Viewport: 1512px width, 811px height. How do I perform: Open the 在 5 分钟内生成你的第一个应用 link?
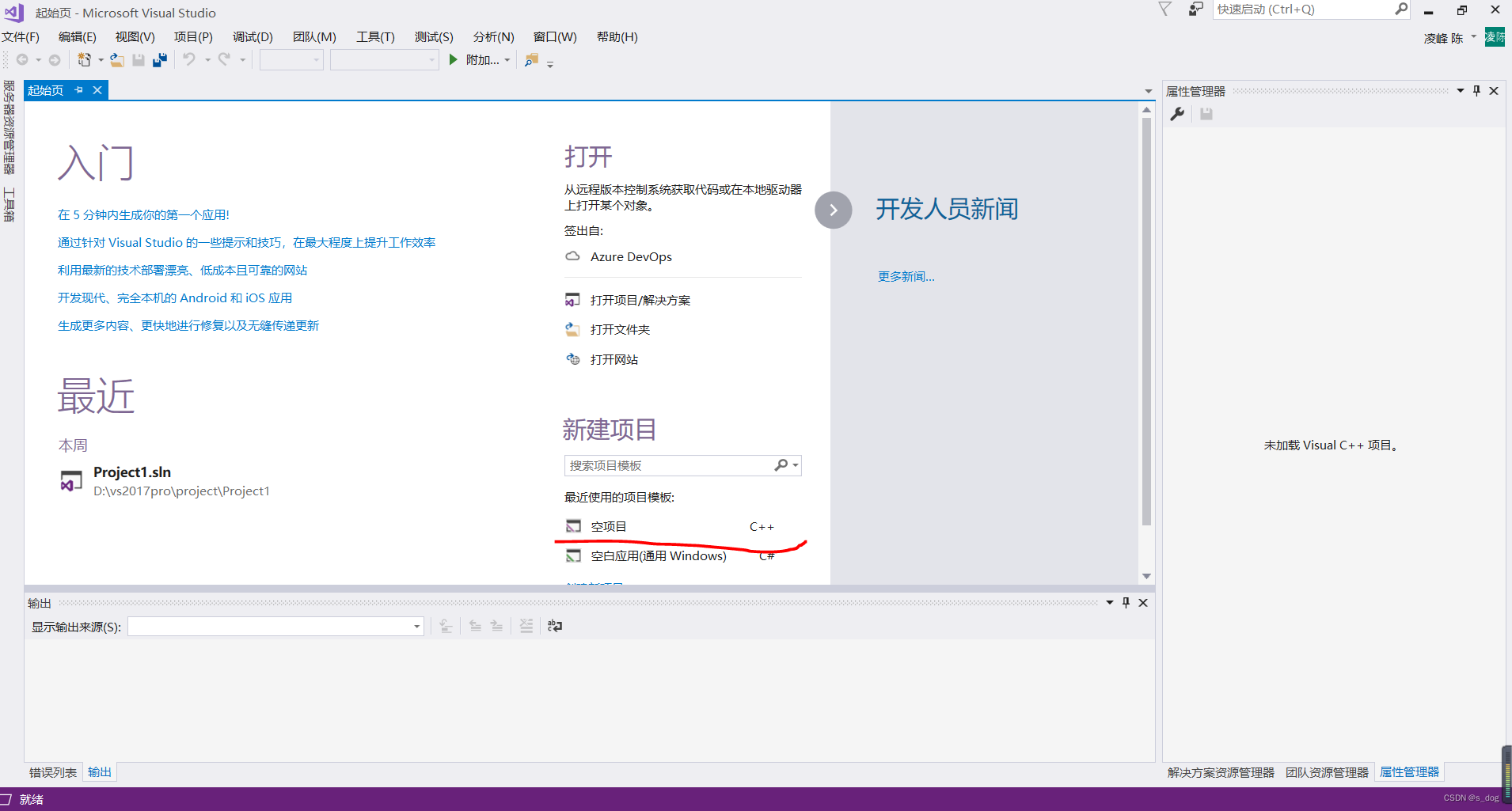coord(143,215)
